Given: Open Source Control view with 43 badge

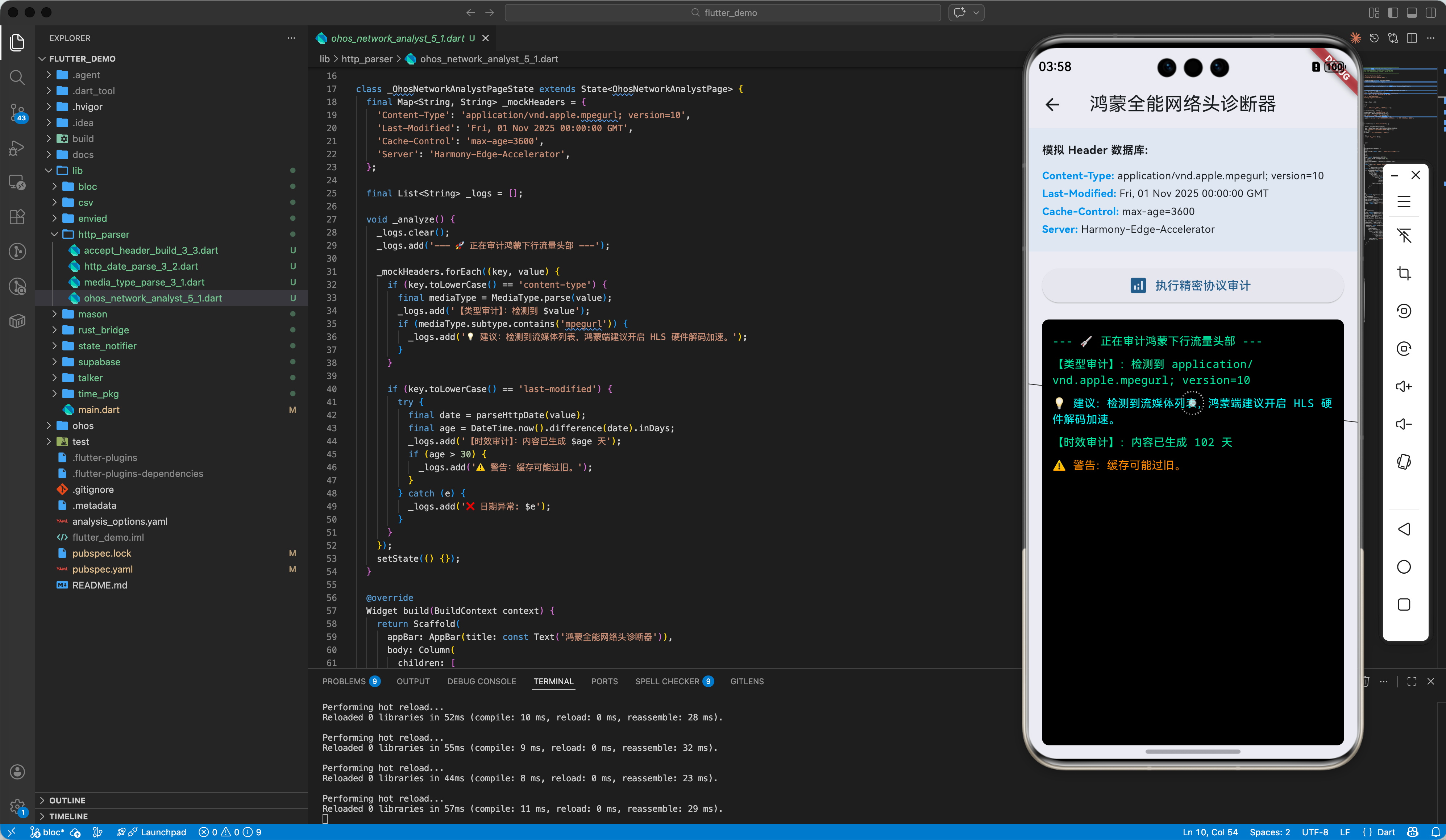Looking at the screenshot, I should pyautogui.click(x=17, y=112).
